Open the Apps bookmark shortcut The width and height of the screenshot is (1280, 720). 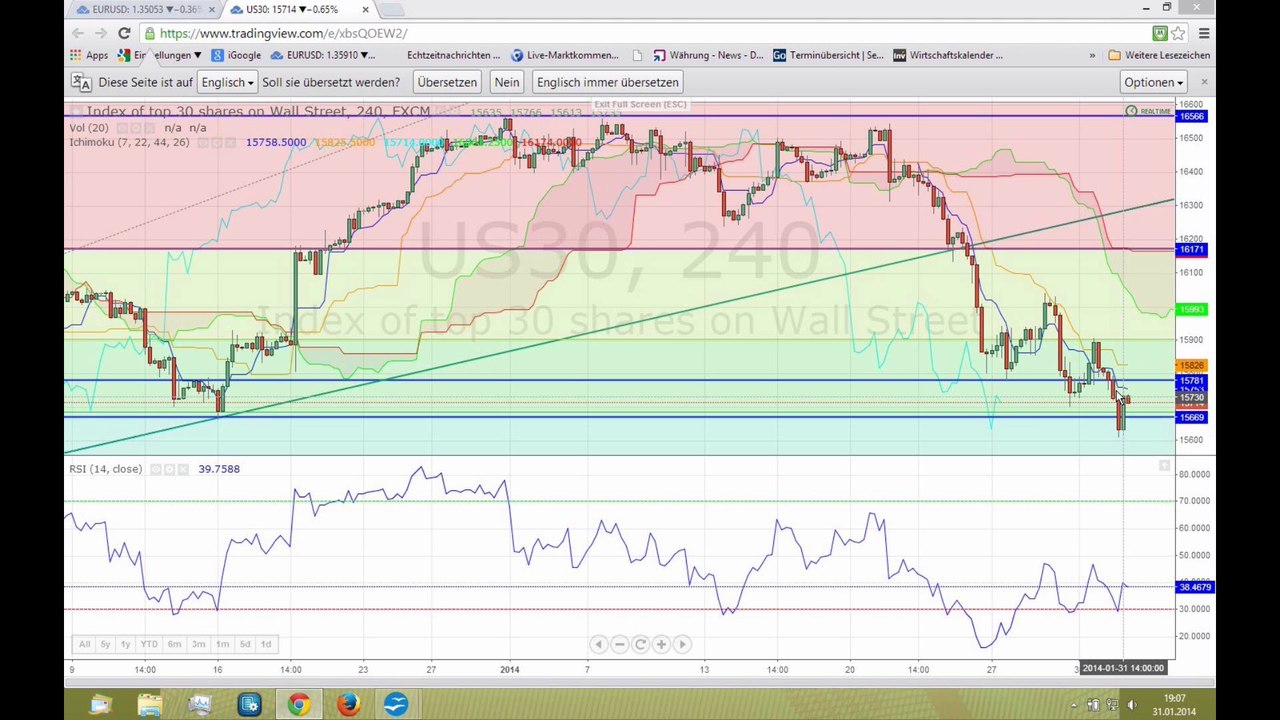coord(89,55)
